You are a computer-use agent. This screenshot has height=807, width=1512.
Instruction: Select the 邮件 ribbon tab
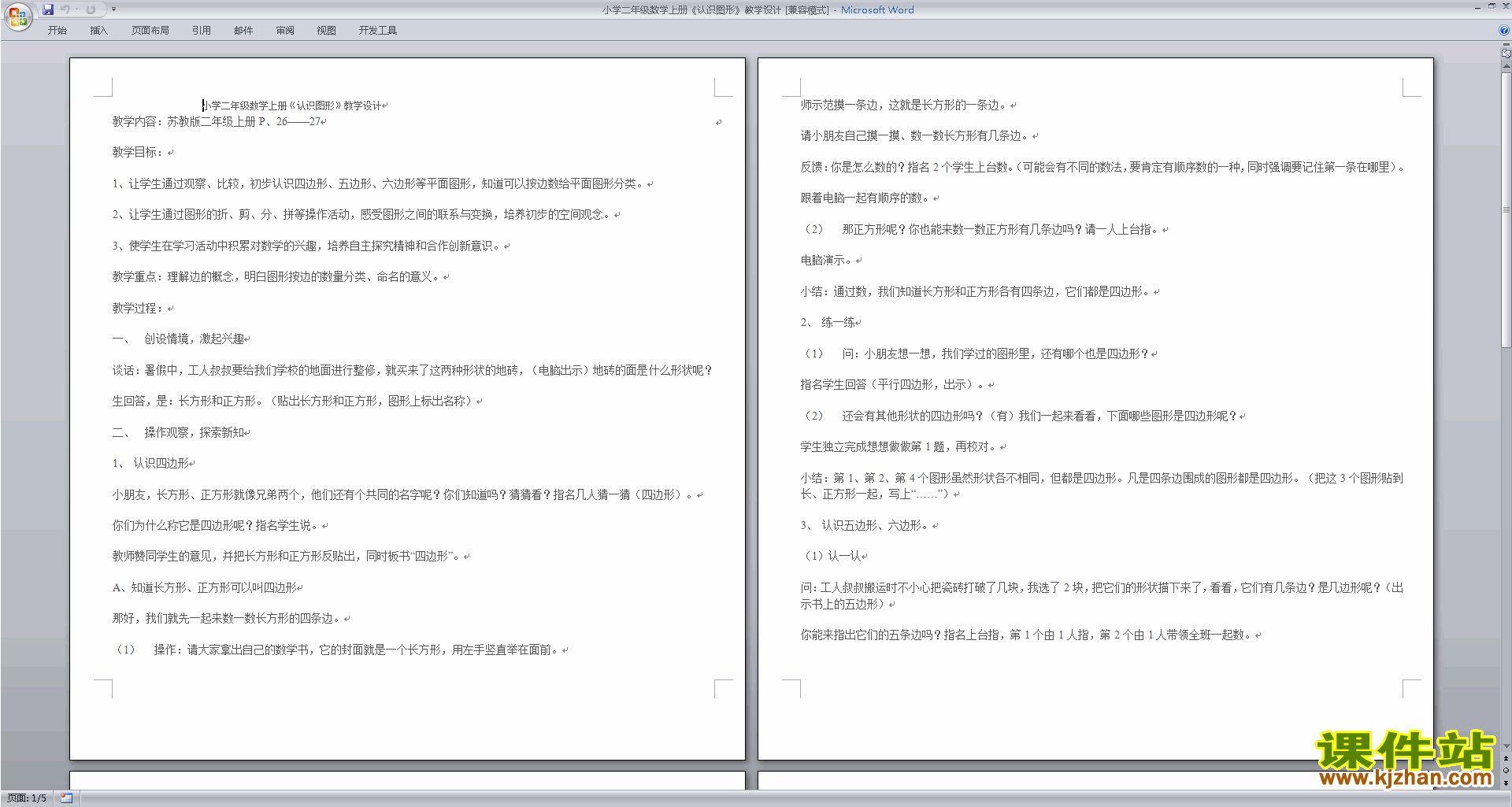click(x=243, y=31)
